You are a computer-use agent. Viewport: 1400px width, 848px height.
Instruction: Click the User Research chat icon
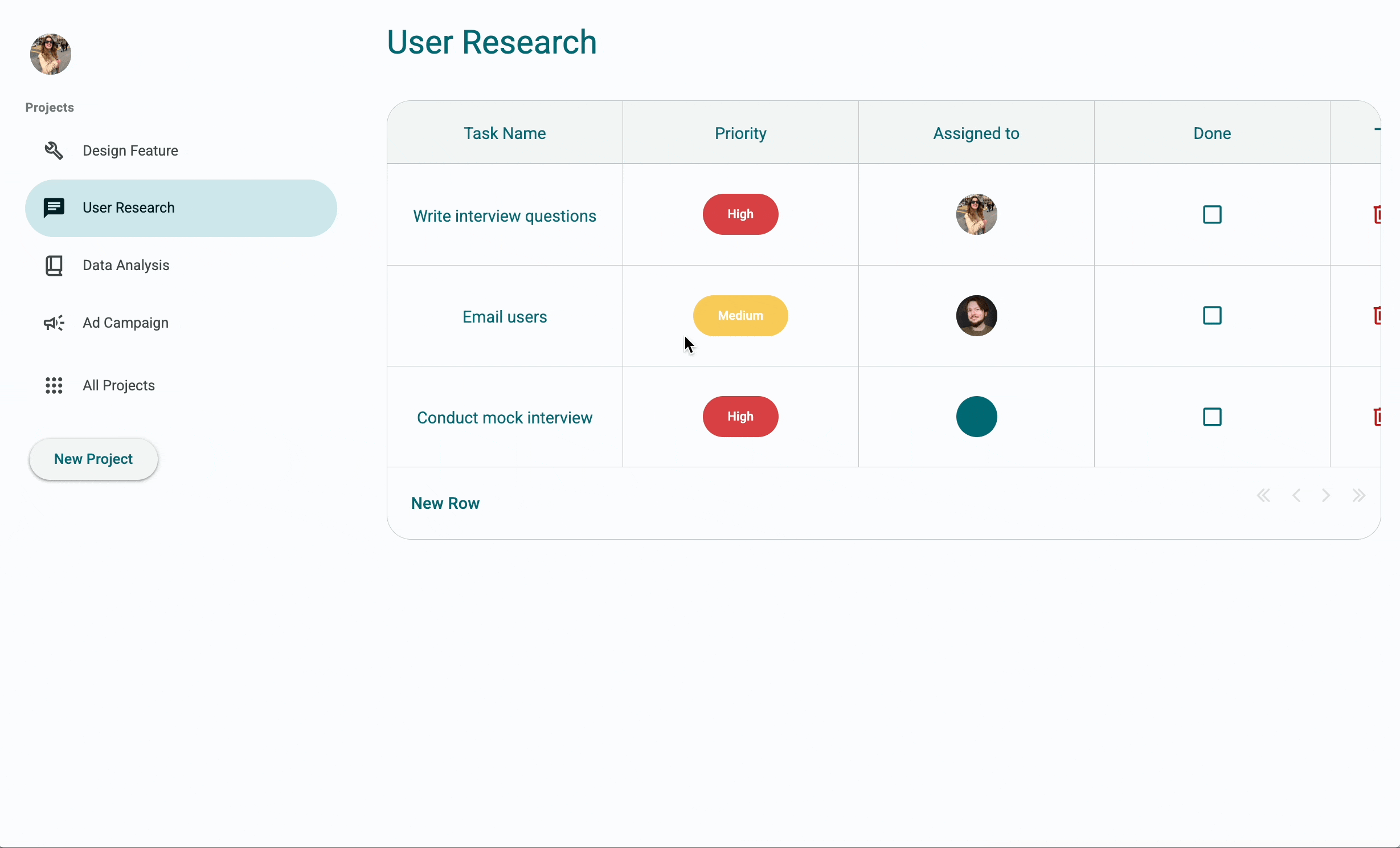pyautogui.click(x=54, y=208)
